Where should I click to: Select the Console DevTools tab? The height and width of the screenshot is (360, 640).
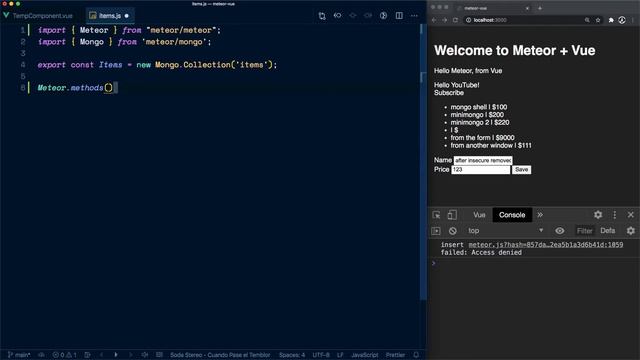click(x=512, y=215)
